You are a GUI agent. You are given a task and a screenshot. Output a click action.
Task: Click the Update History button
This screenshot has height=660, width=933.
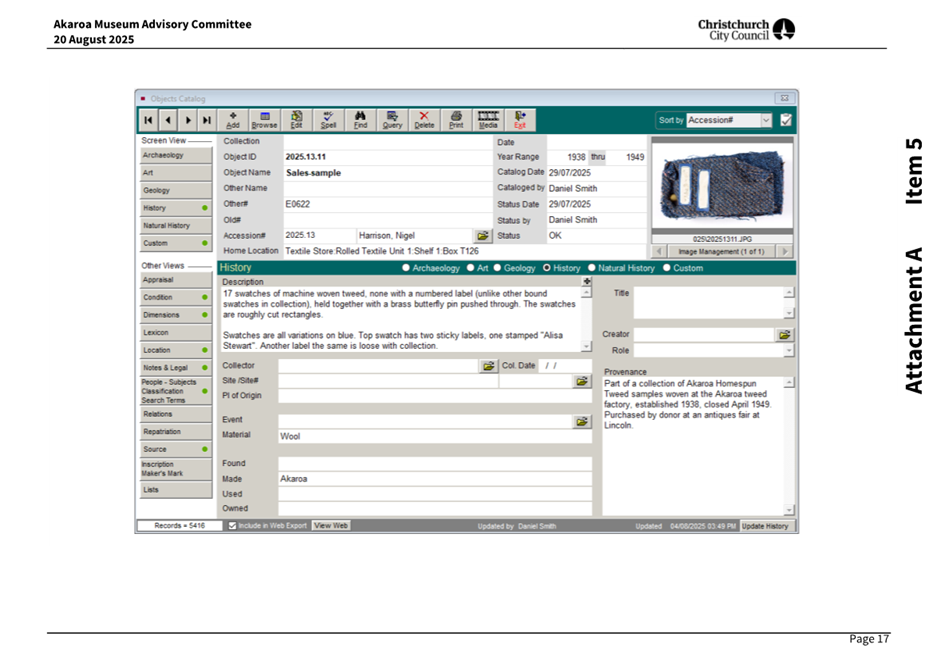(x=766, y=525)
